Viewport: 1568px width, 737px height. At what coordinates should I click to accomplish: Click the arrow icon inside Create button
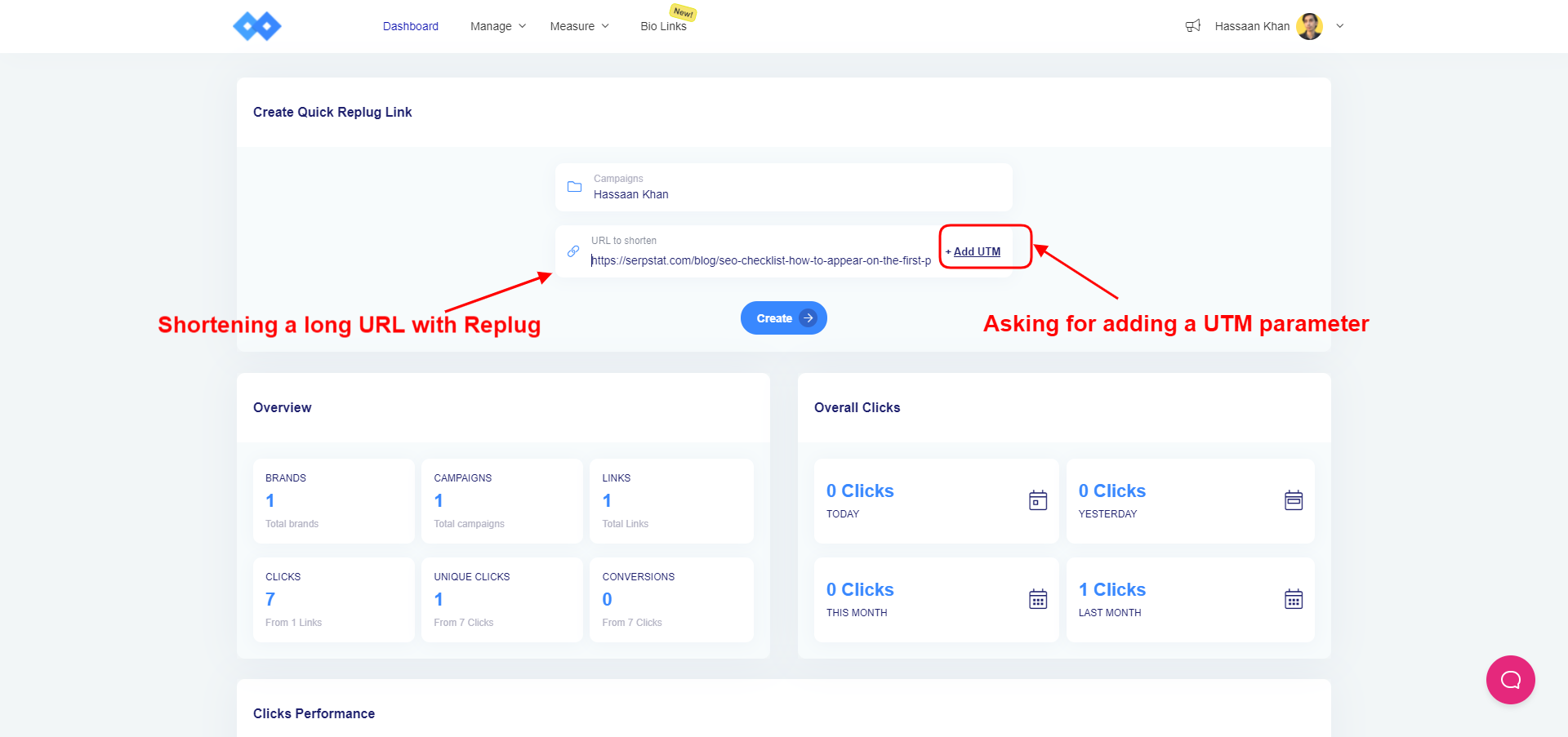tap(808, 318)
